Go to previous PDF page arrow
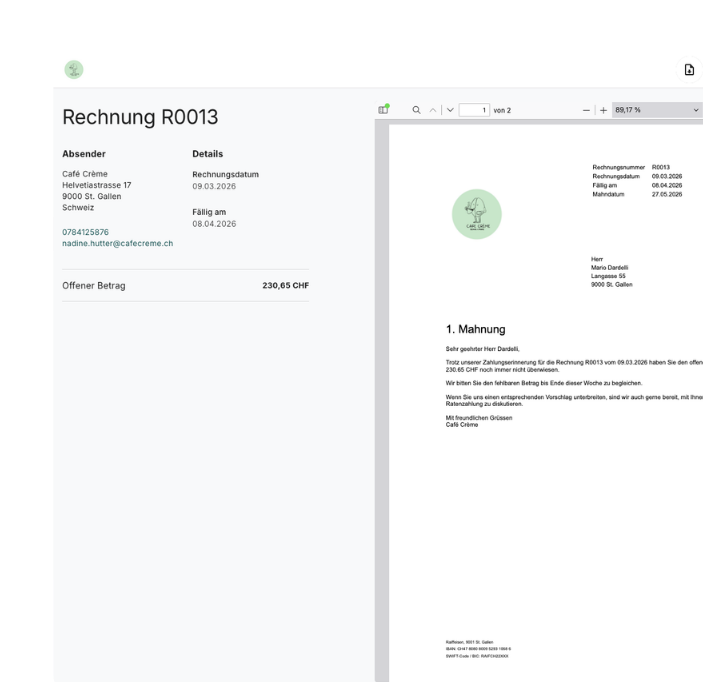703x682 pixels. pos(433,110)
